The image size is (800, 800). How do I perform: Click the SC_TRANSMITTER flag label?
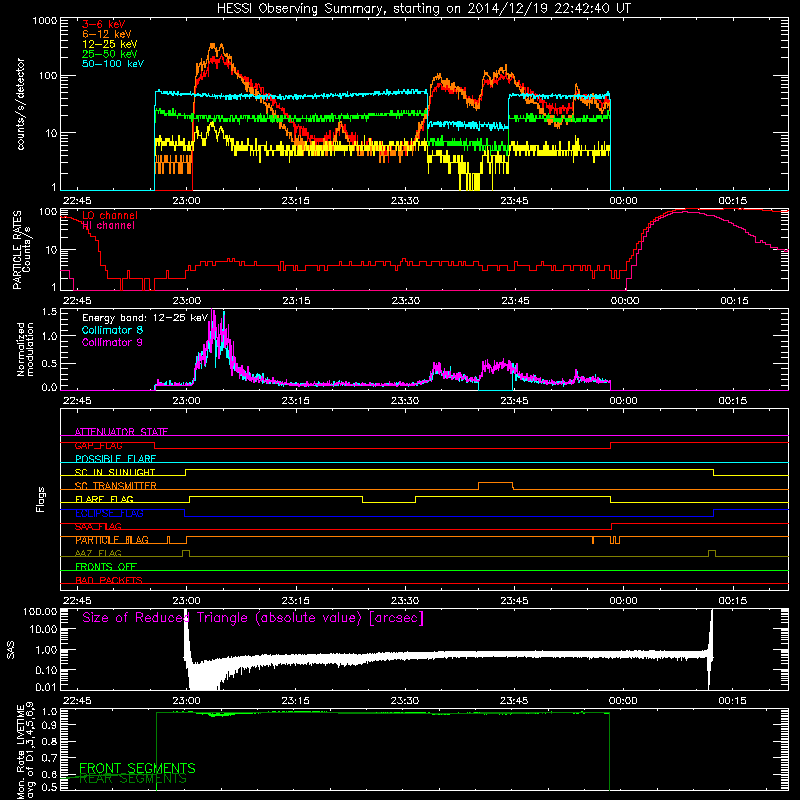click(115, 486)
